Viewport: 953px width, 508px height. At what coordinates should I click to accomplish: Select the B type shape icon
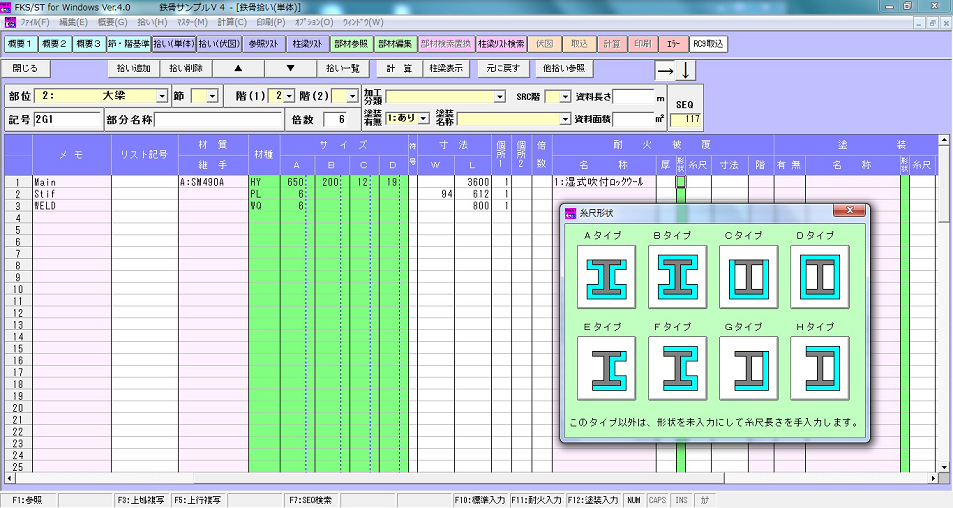tap(677, 277)
